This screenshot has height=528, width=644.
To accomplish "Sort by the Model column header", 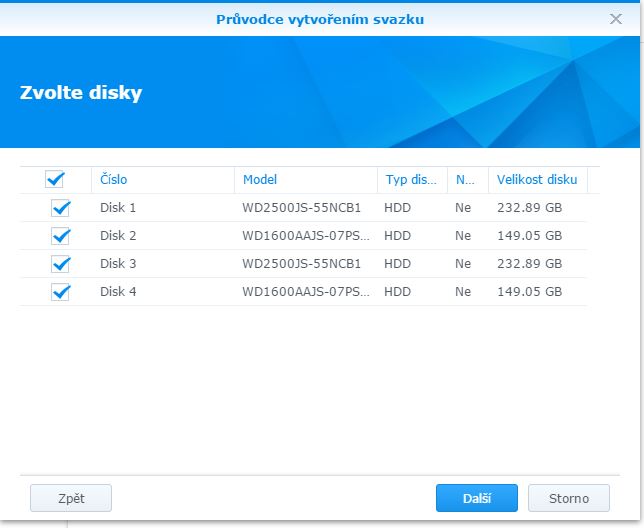I will [259, 180].
